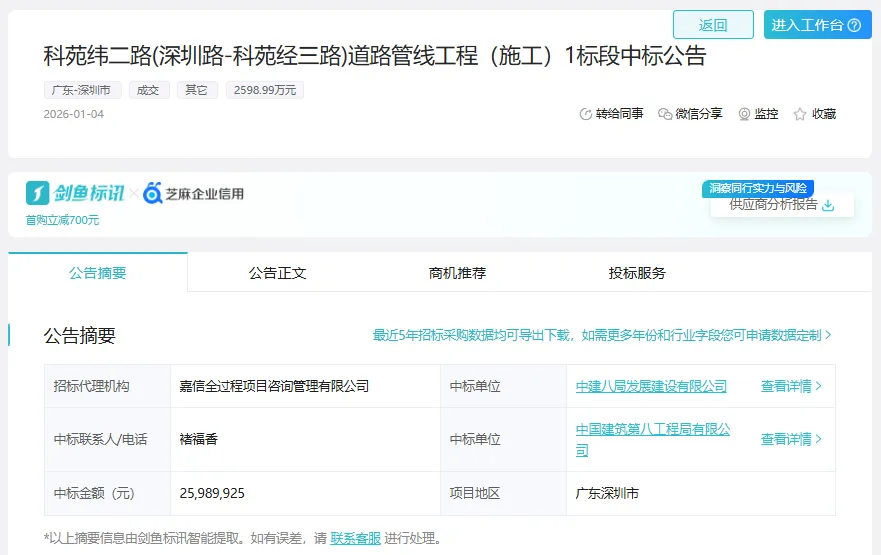The height and width of the screenshot is (555, 881).
Task: Switch to the 公告正文 tab
Action: tap(277, 272)
